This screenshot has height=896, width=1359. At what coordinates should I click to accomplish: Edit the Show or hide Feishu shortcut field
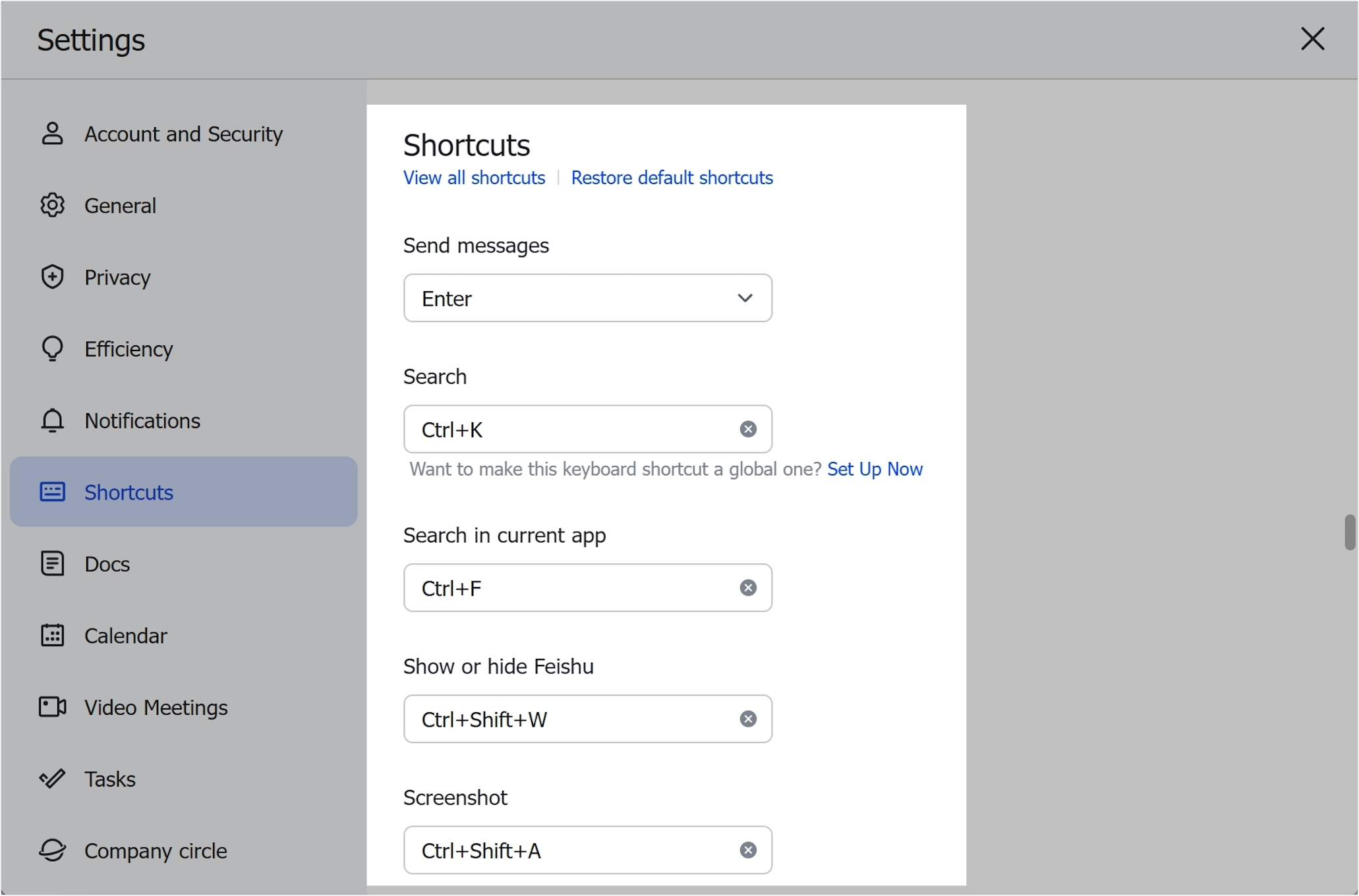587,719
